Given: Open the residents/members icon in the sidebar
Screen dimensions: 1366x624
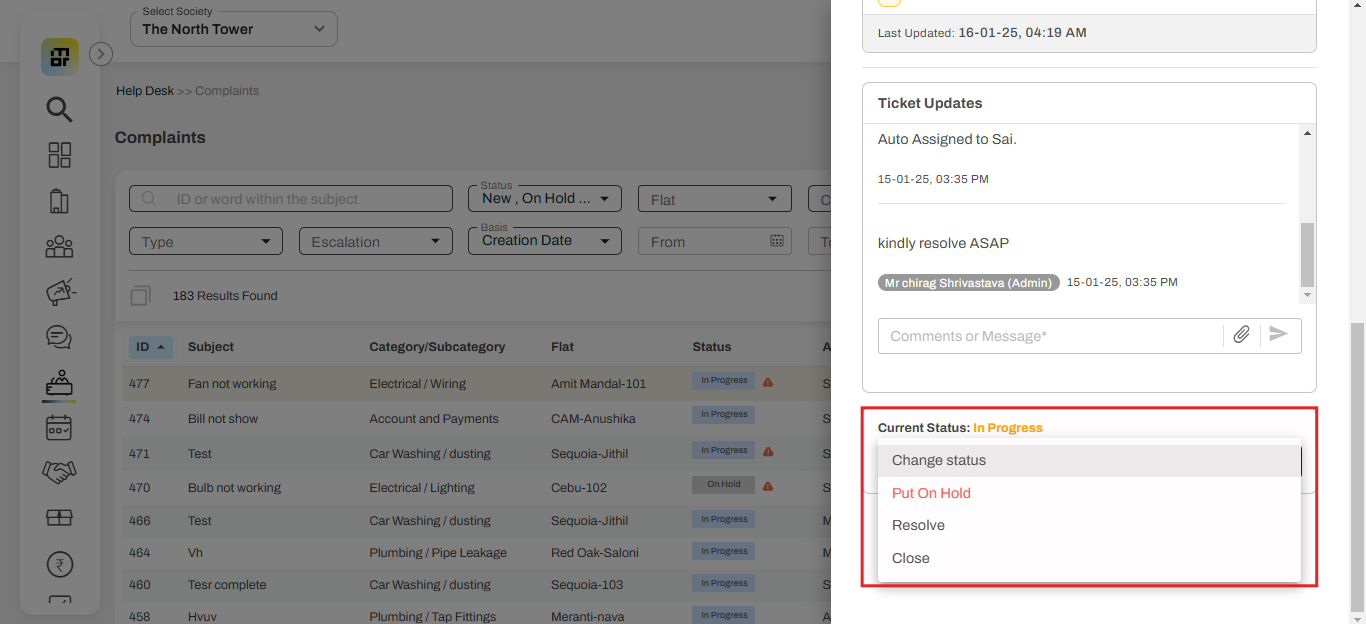Looking at the screenshot, I should tap(59, 246).
